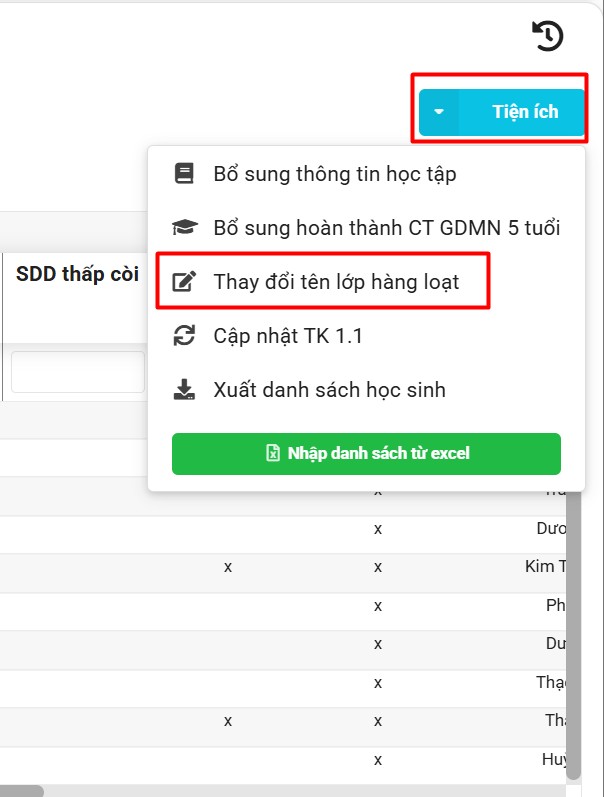Click the Kim T name cell in the table
Screen dimensions: 604x797
pos(545,567)
